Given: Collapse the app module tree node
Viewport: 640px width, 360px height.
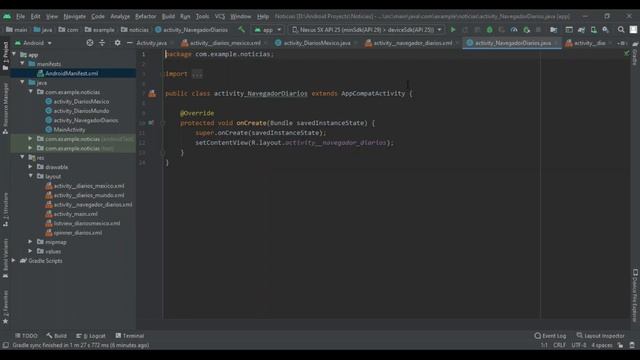Looking at the screenshot, I should (14, 54).
